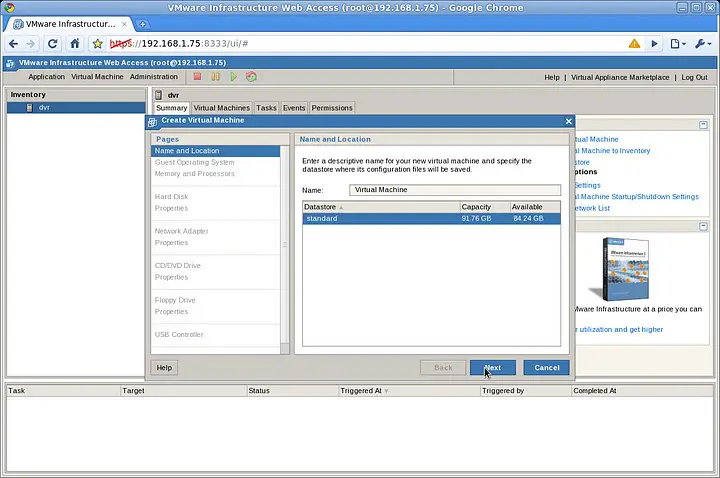
Task: Switch to the Summary tab
Action: pos(171,108)
